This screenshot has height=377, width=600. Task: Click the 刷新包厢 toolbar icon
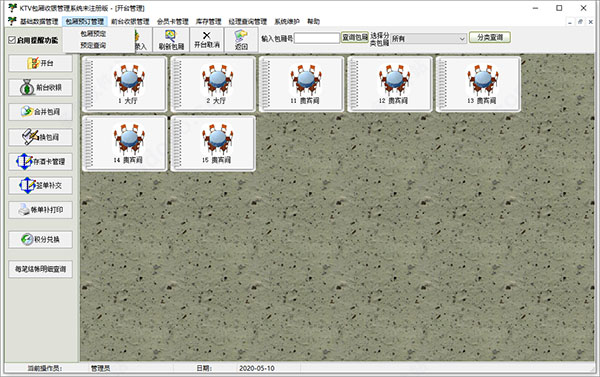[x=171, y=40]
